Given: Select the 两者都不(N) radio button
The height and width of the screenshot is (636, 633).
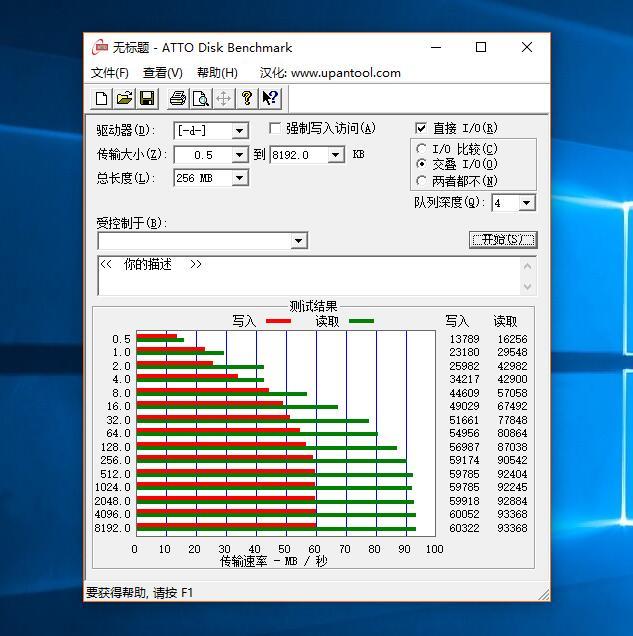Looking at the screenshot, I should click(421, 180).
